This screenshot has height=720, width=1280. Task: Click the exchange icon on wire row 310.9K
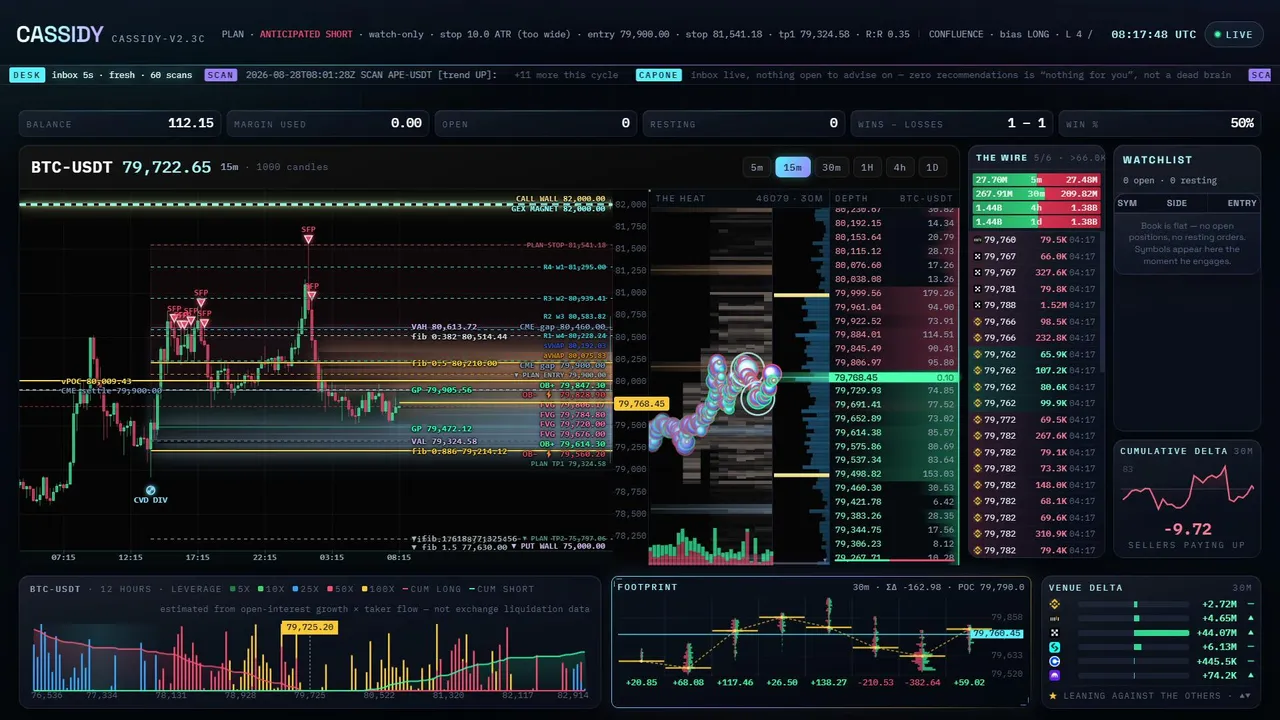(978, 534)
